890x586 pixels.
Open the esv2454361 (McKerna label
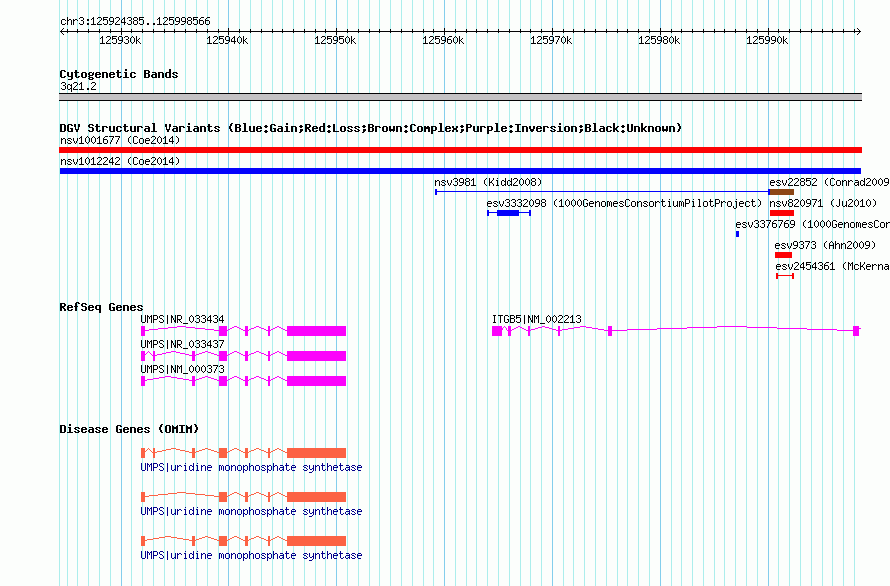(832, 266)
